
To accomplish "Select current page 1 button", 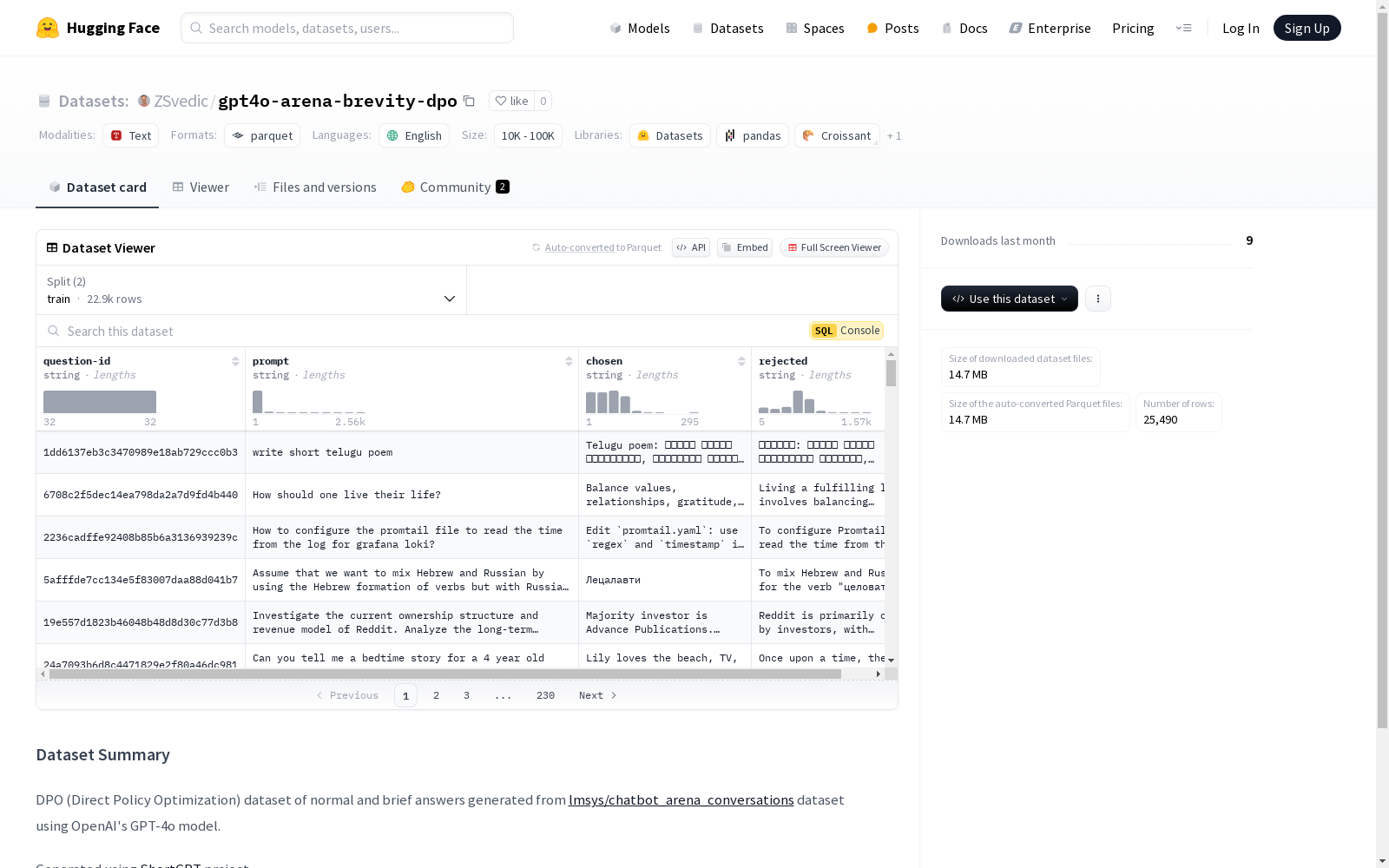I will (x=405, y=695).
